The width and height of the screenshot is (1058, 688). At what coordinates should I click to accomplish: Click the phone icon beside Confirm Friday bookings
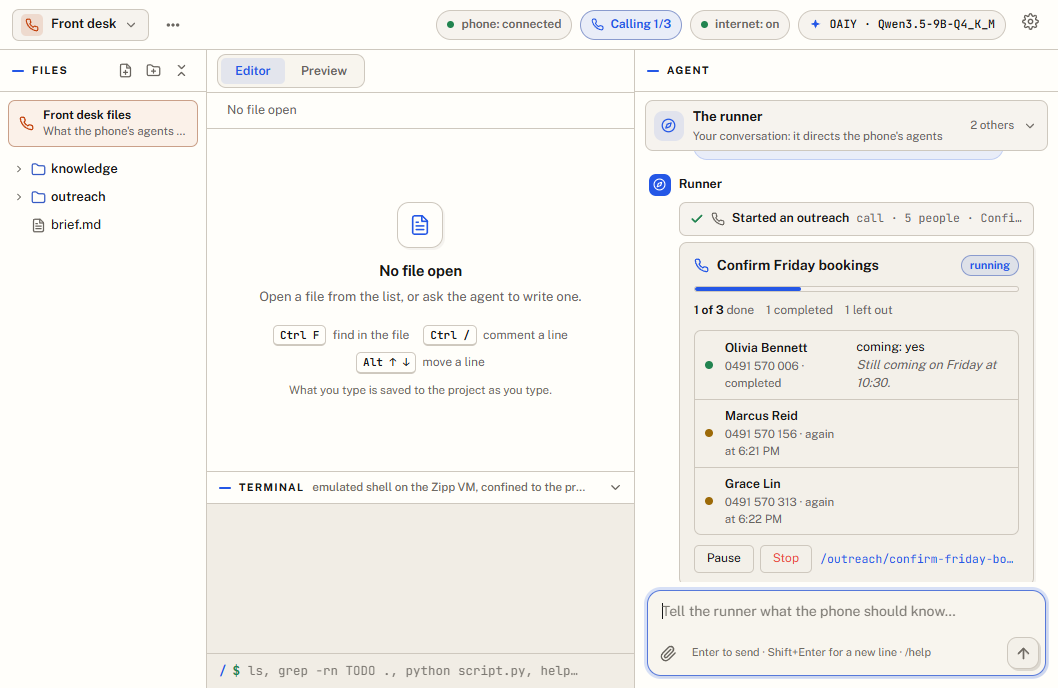pyautogui.click(x=702, y=265)
